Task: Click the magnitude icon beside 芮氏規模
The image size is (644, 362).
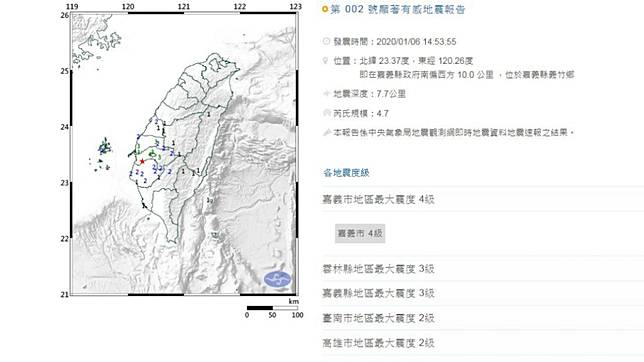Action: click(327, 113)
